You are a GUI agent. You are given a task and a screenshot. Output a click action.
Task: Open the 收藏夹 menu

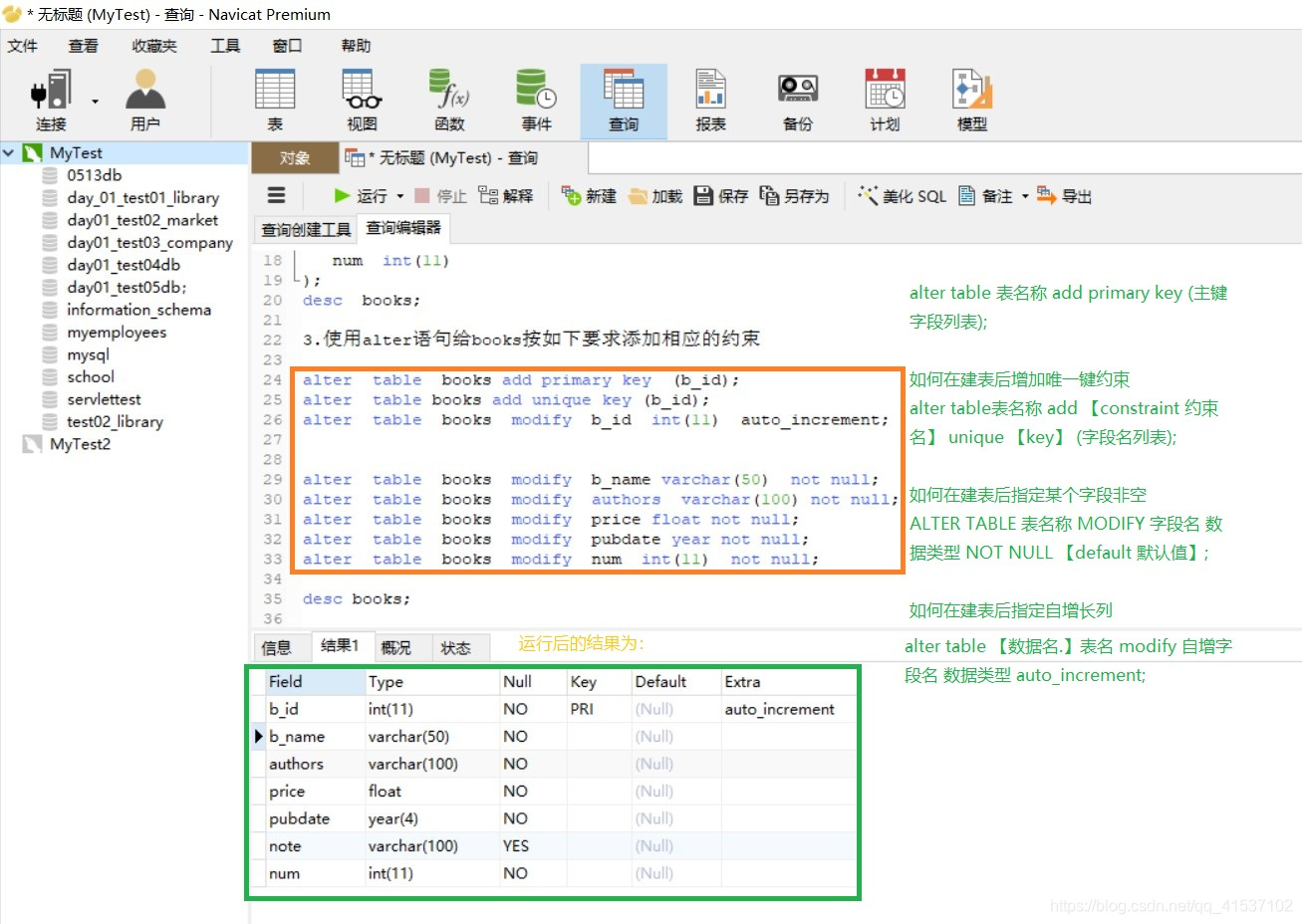pyautogui.click(x=154, y=46)
